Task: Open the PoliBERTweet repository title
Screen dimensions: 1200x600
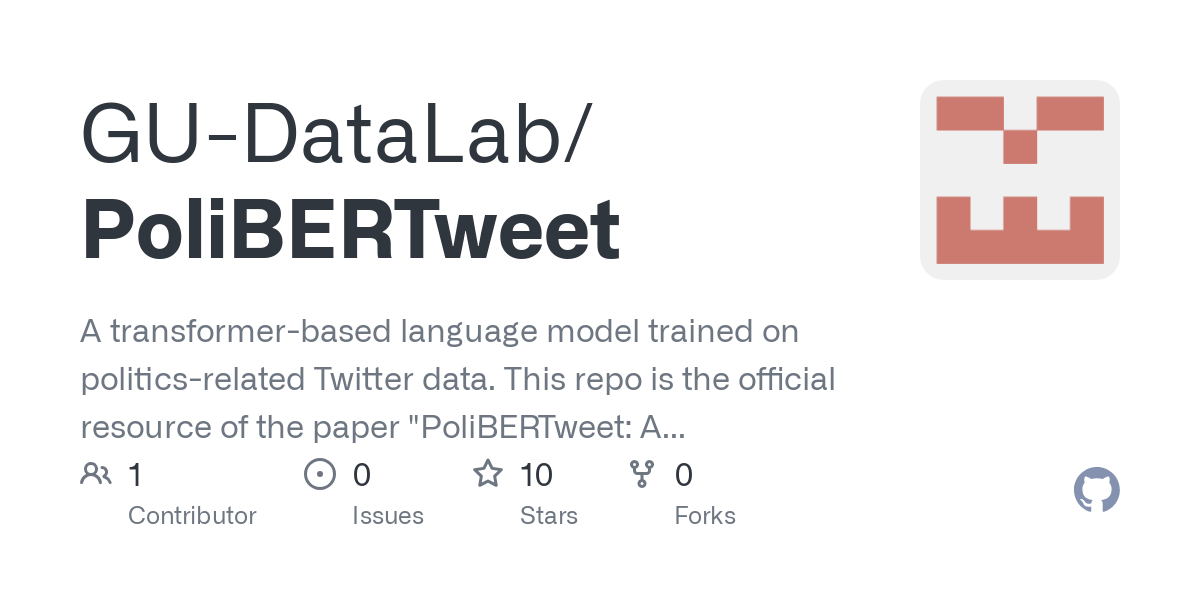Action: click(x=350, y=231)
